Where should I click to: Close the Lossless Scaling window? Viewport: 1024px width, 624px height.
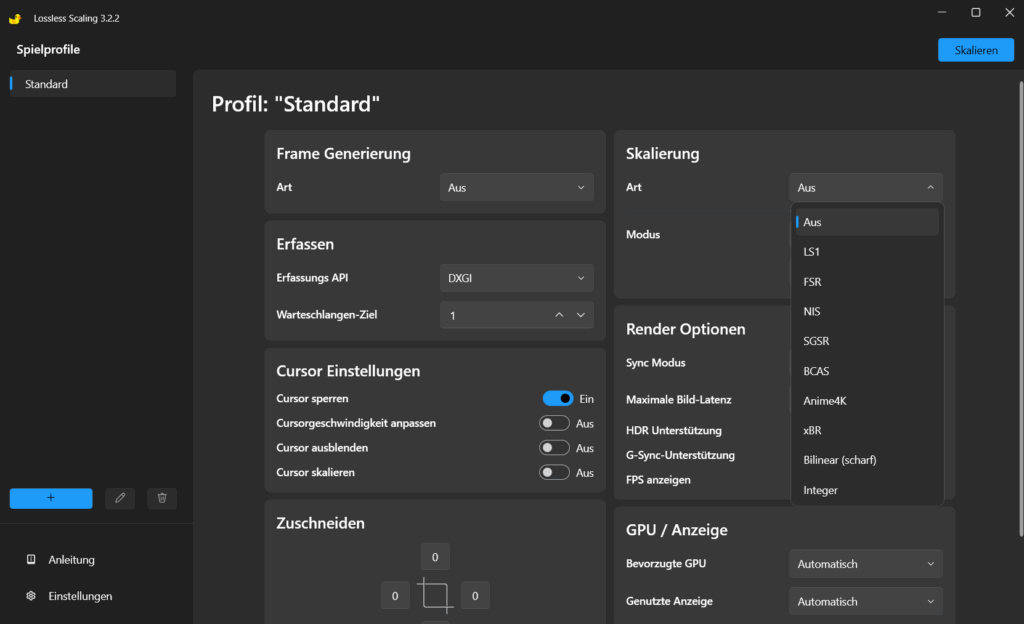(1009, 12)
